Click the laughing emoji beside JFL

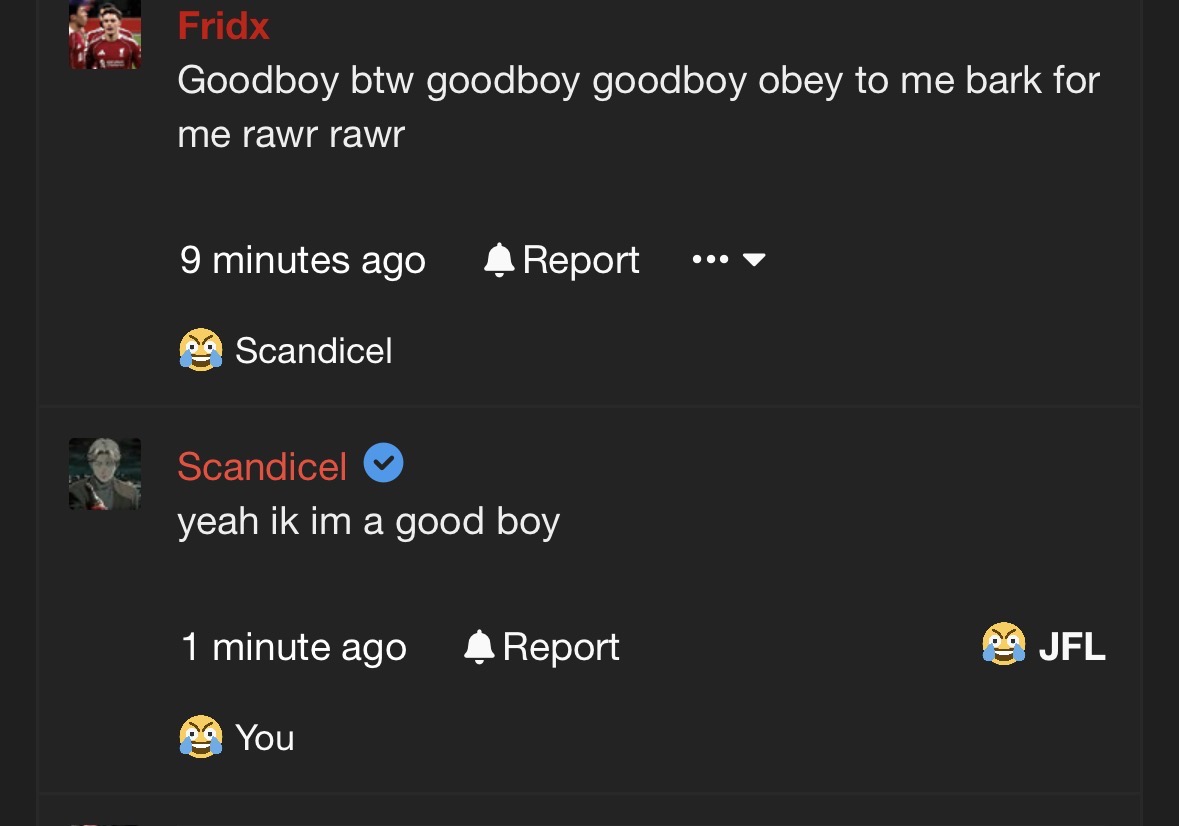(1003, 645)
